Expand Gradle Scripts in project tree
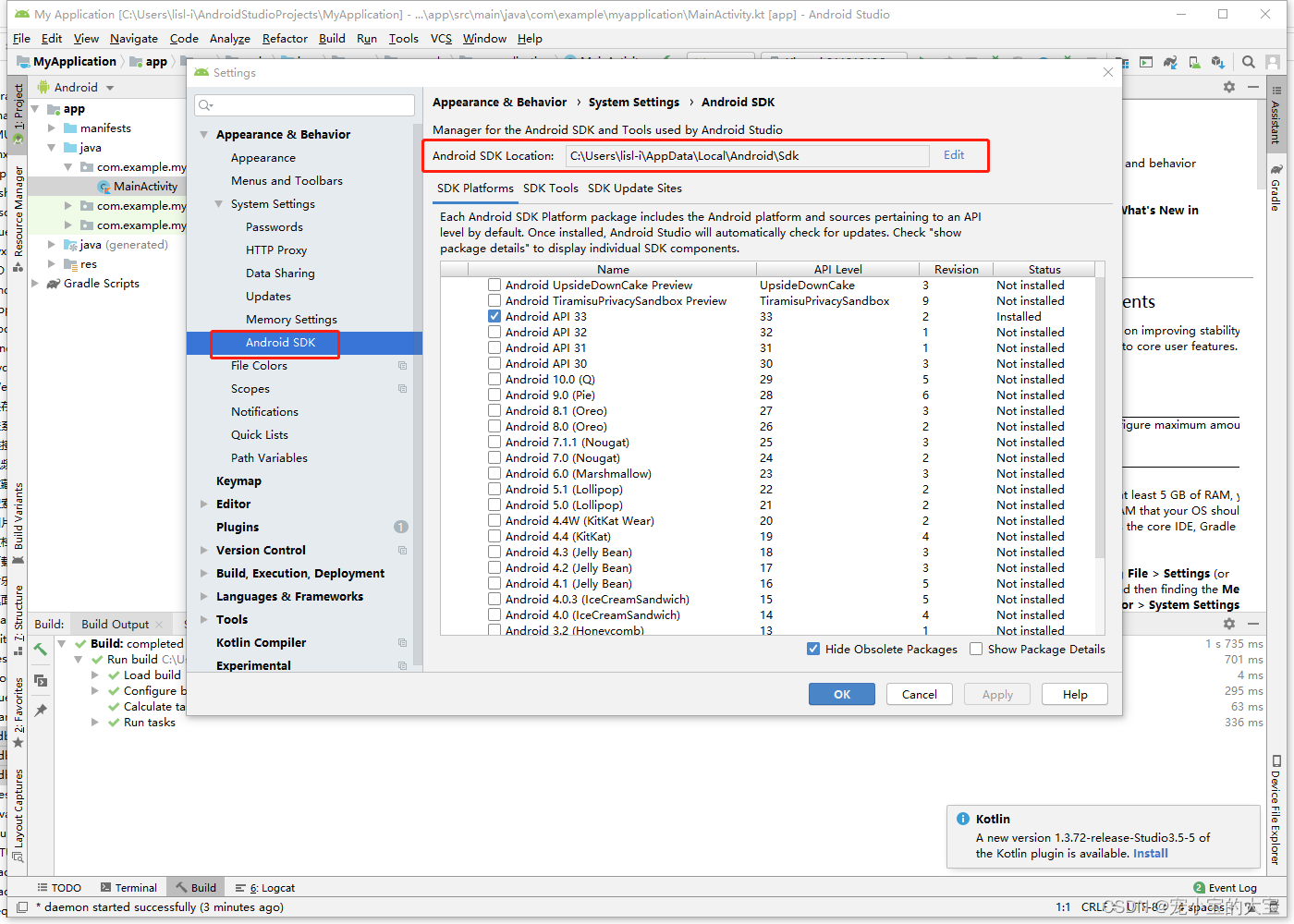This screenshot has width=1294, height=924. (x=35, y=284)
